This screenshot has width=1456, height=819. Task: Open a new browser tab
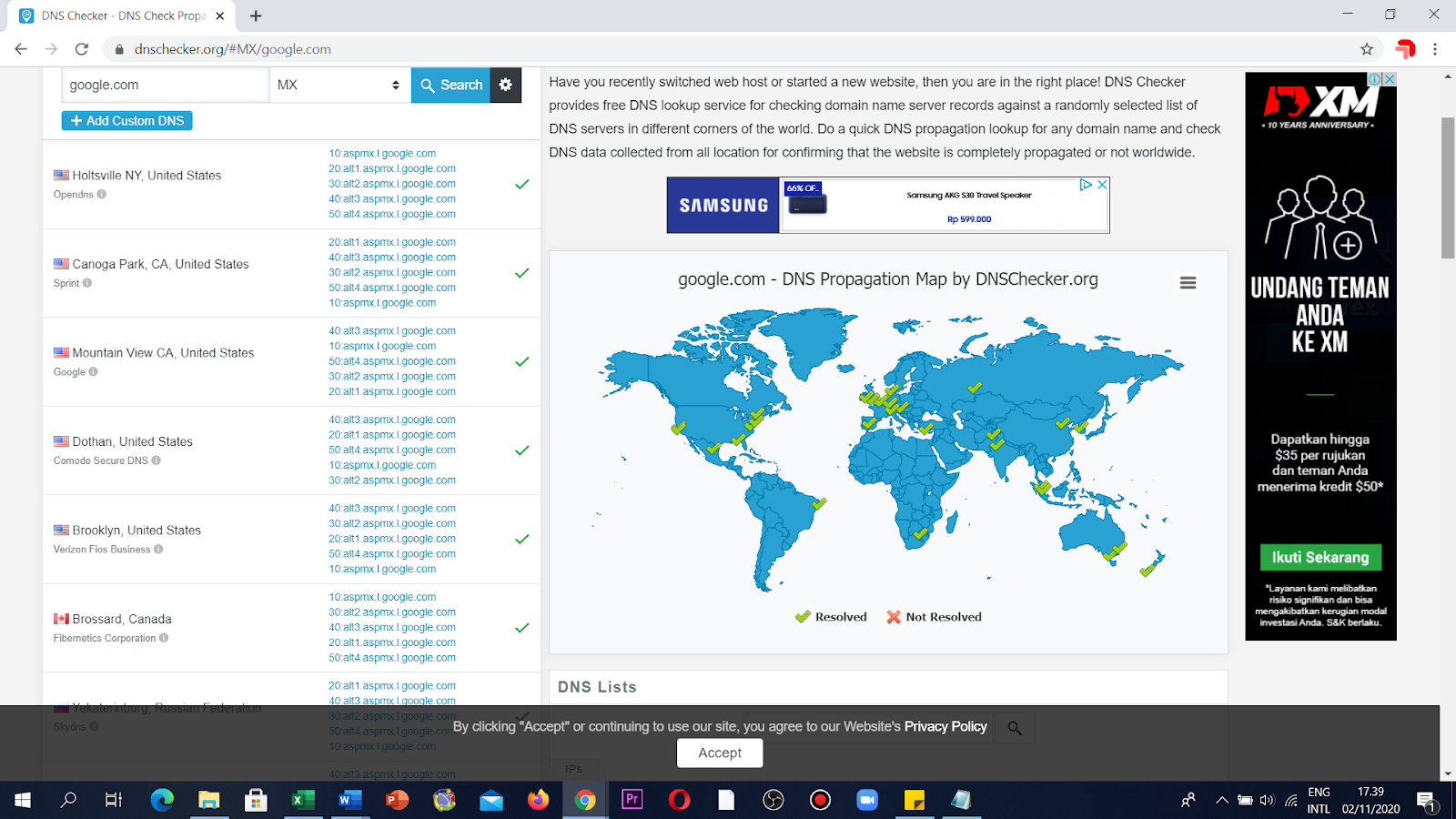click(256, 15)
